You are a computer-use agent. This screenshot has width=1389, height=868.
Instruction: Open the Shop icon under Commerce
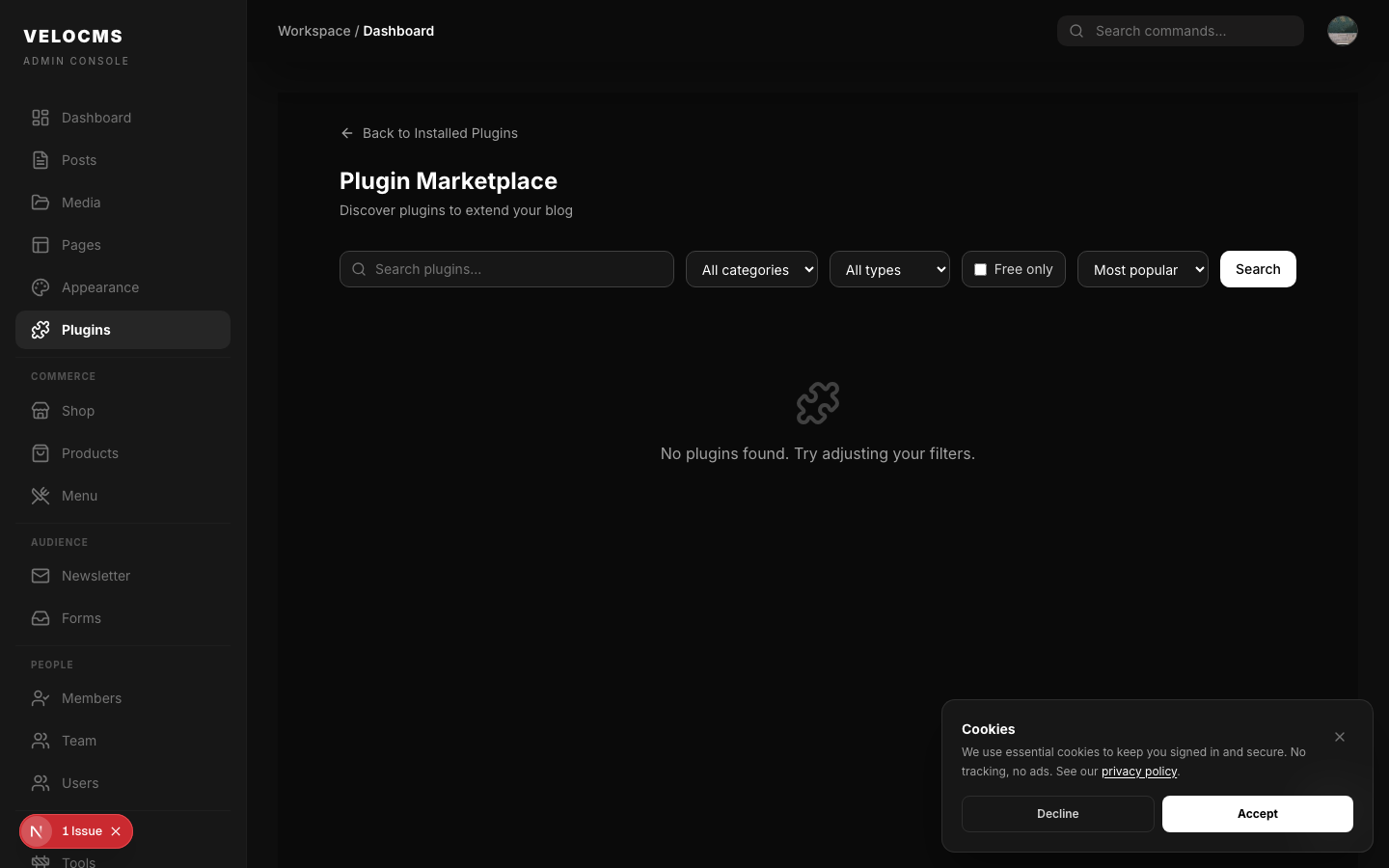point(40,411)
